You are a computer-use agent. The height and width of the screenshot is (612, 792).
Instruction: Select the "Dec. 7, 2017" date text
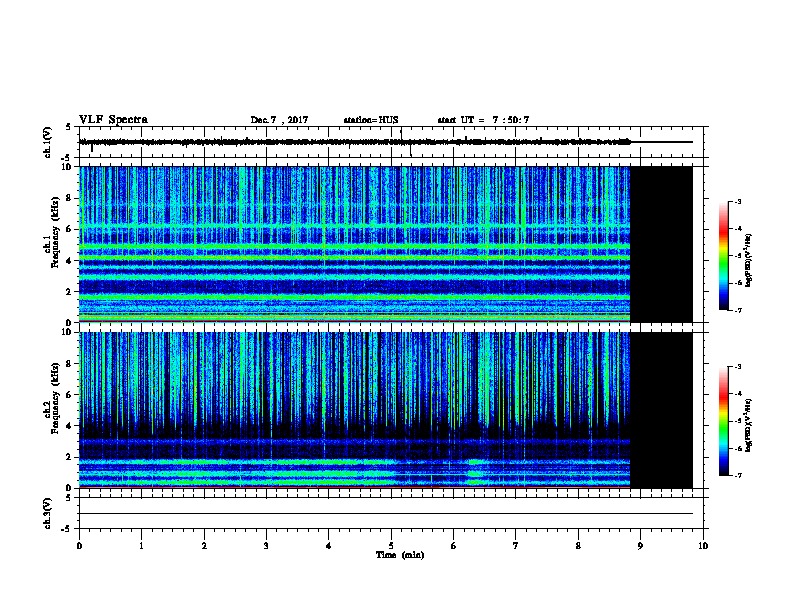279,120
